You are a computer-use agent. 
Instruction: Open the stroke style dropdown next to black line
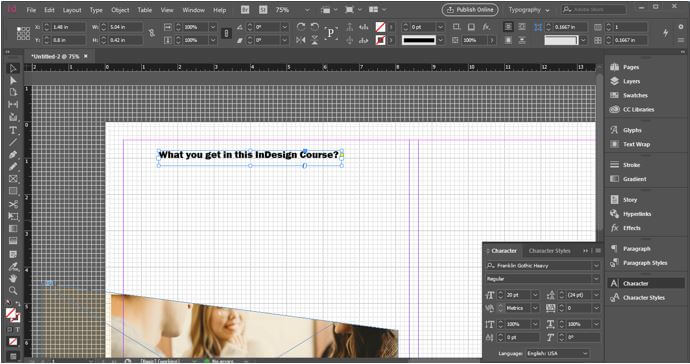pyautogui.click(x=440, y=40)
